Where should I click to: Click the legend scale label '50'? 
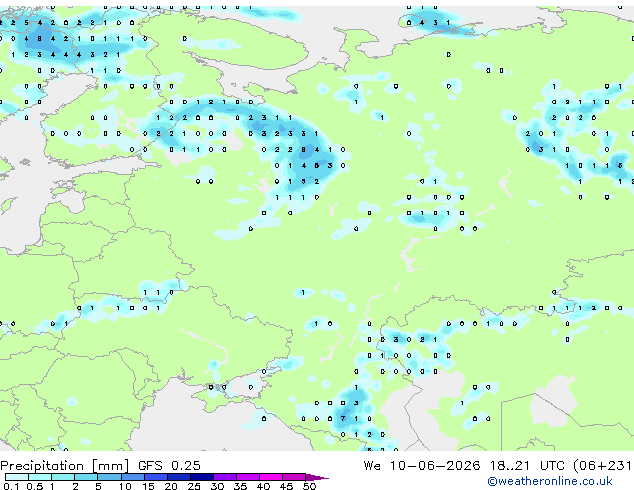(x=309, y=486)
